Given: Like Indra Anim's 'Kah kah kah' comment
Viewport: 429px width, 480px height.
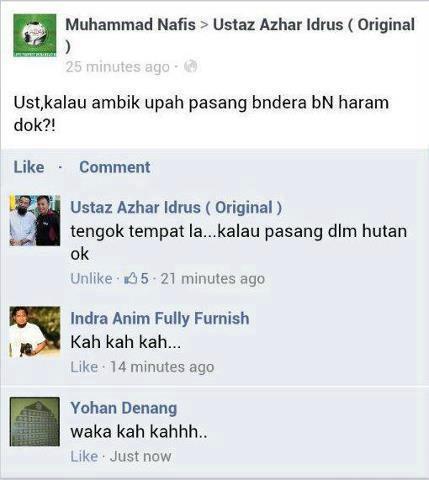Looking at the screenshot, I should (84, 367).
